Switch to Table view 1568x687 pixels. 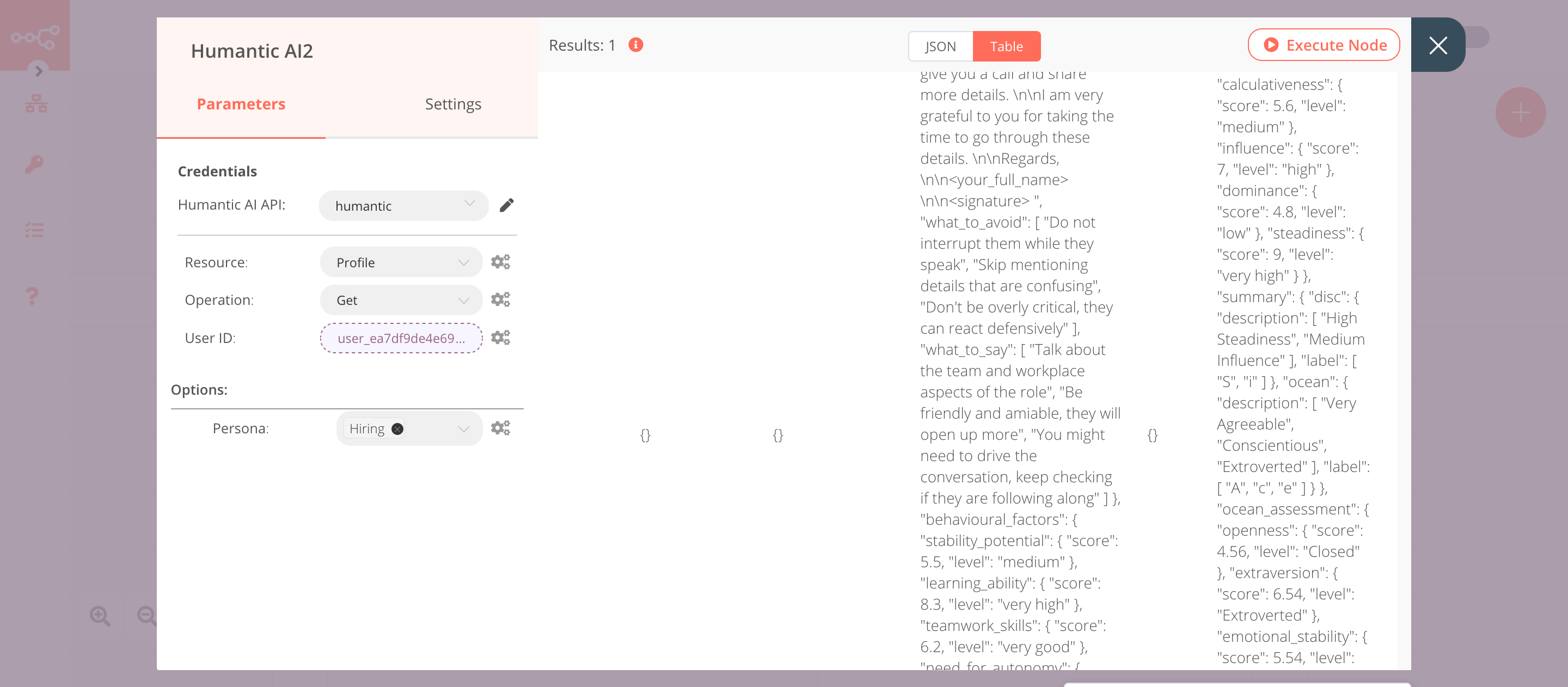(x=1005, y=45)
